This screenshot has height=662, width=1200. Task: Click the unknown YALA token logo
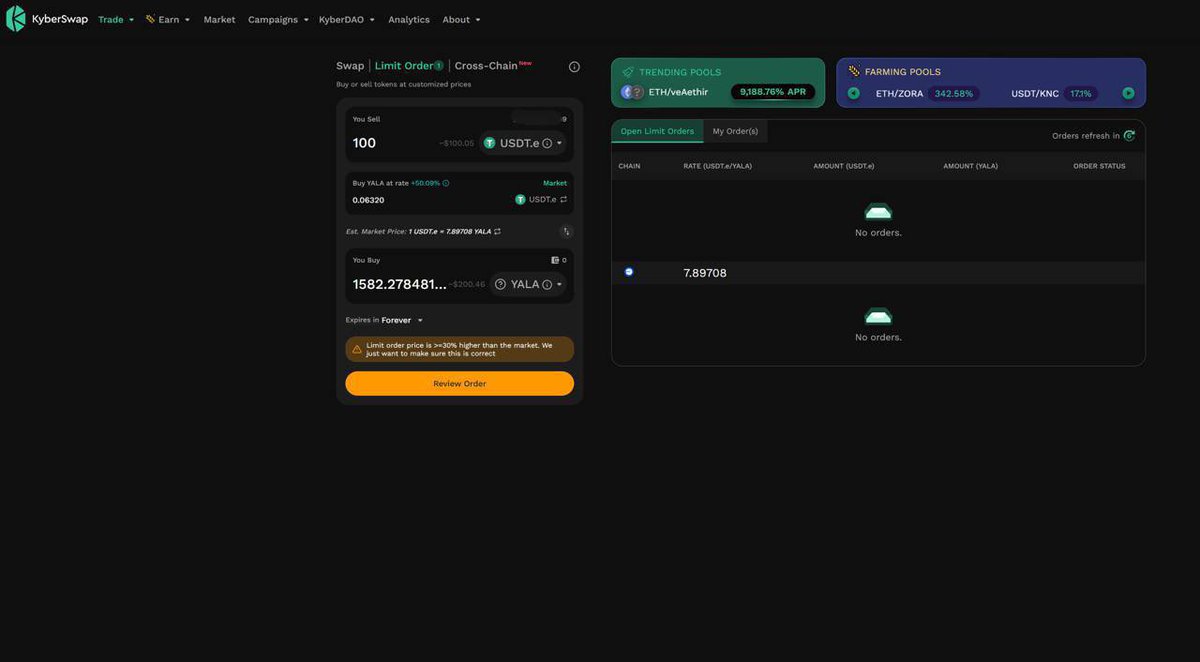[500, 284]
